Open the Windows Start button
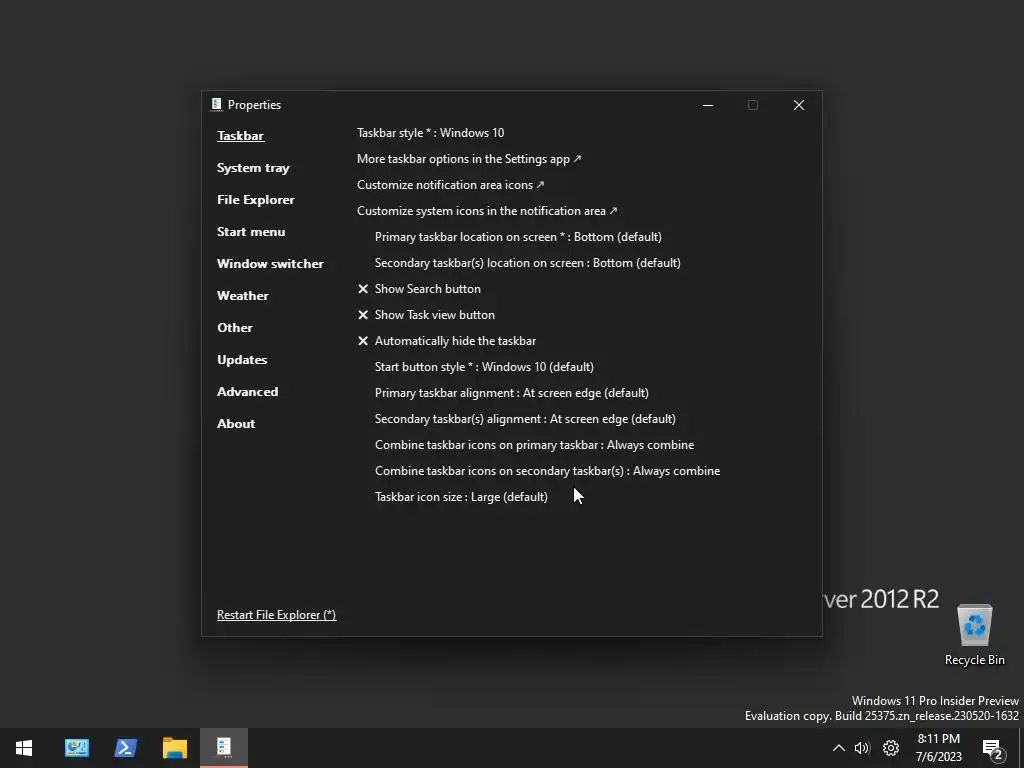 point(24,748)
